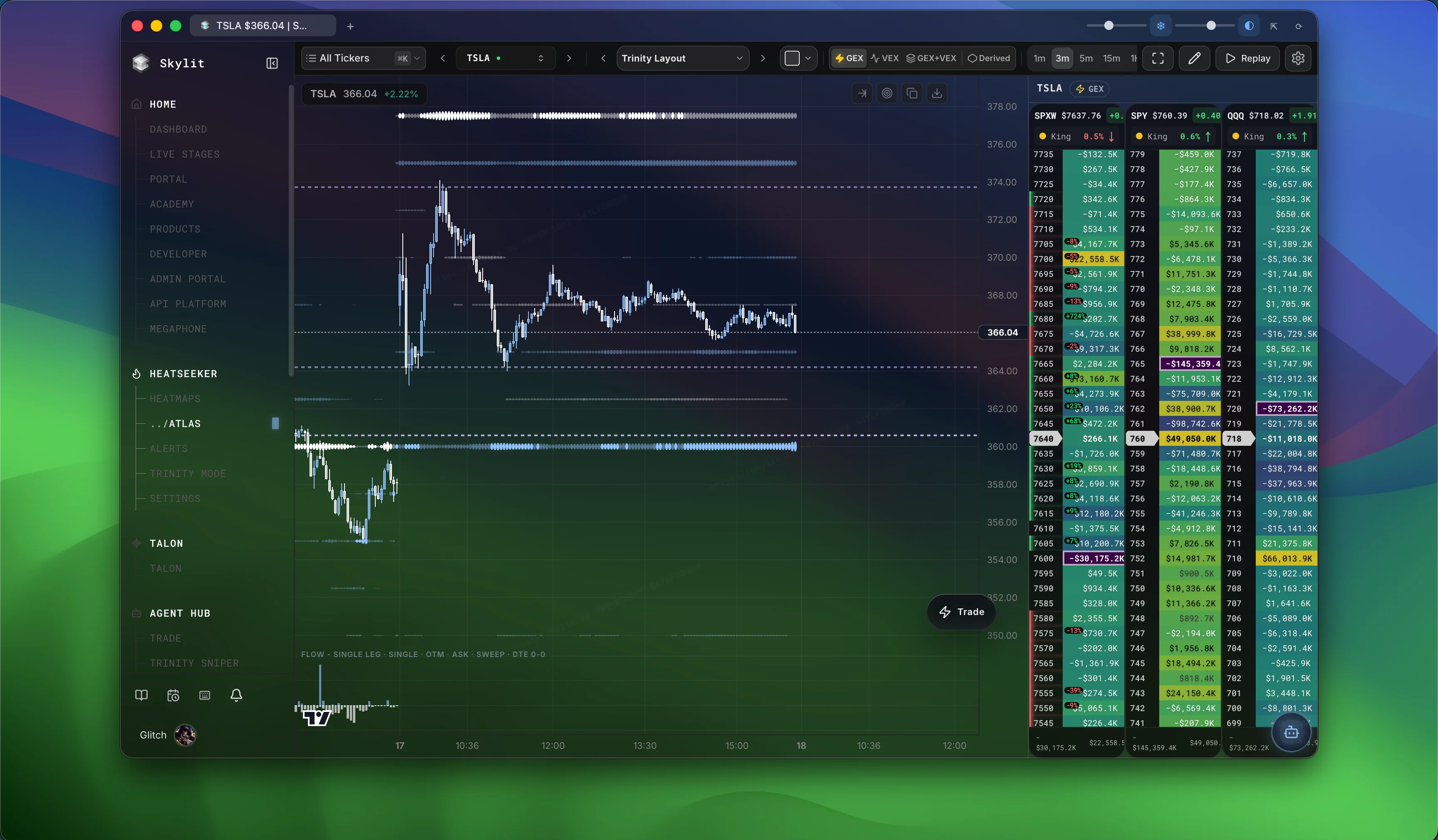Expand the TALON sidebar section header
The height and width of the screenshot is (840, 1438).
point(166,544)
